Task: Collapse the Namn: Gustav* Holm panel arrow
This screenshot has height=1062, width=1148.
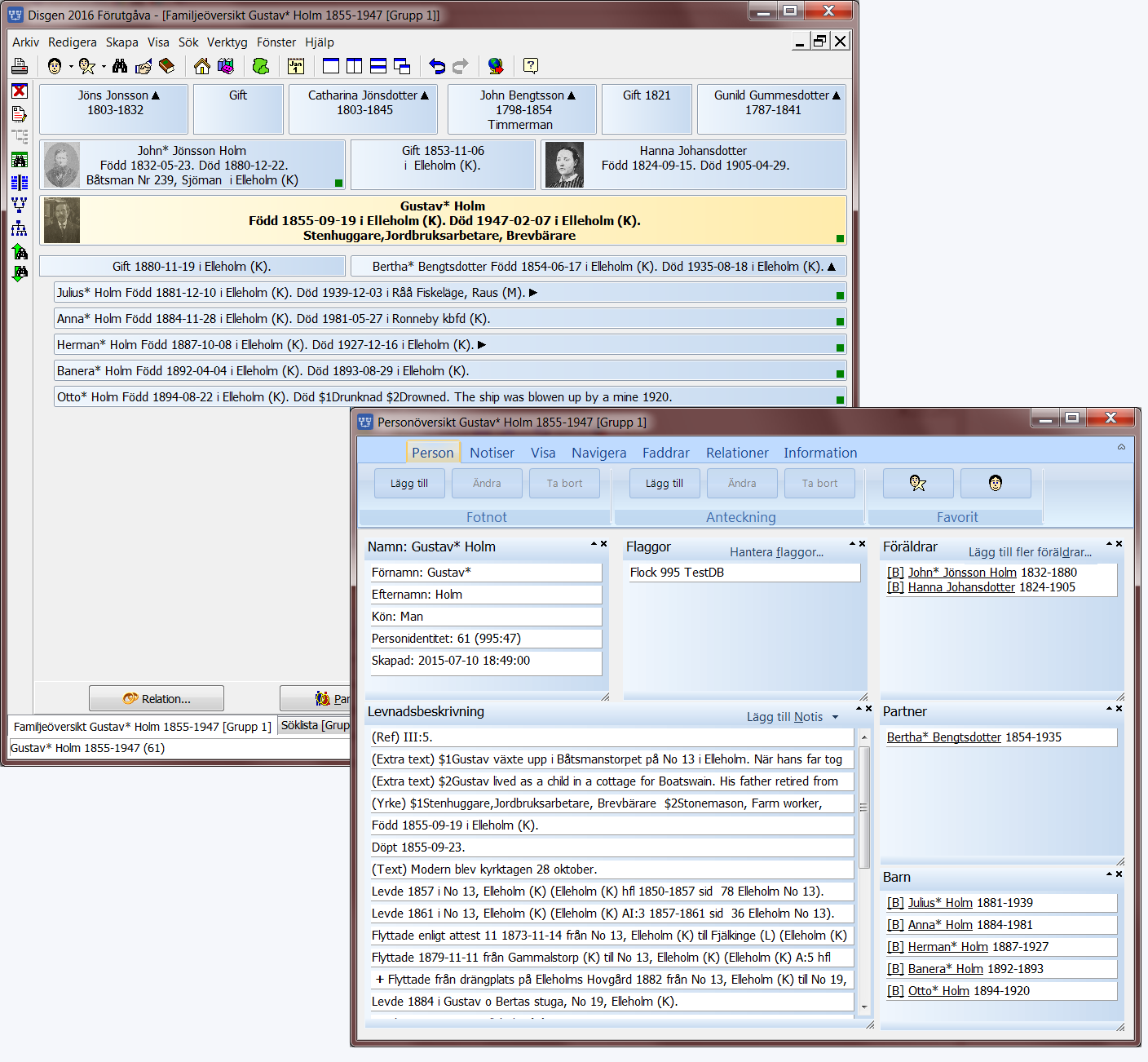Action: pyautogui.click(x=594, y=543)
